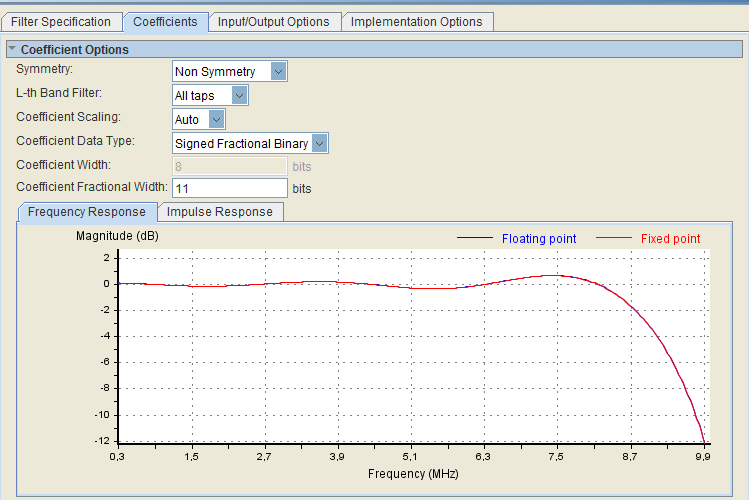This screenshot has width=749, height=500.
Task: Click the 6,3 frequency axis tick label
Action: pyautogui.click(x=483, y=457)
